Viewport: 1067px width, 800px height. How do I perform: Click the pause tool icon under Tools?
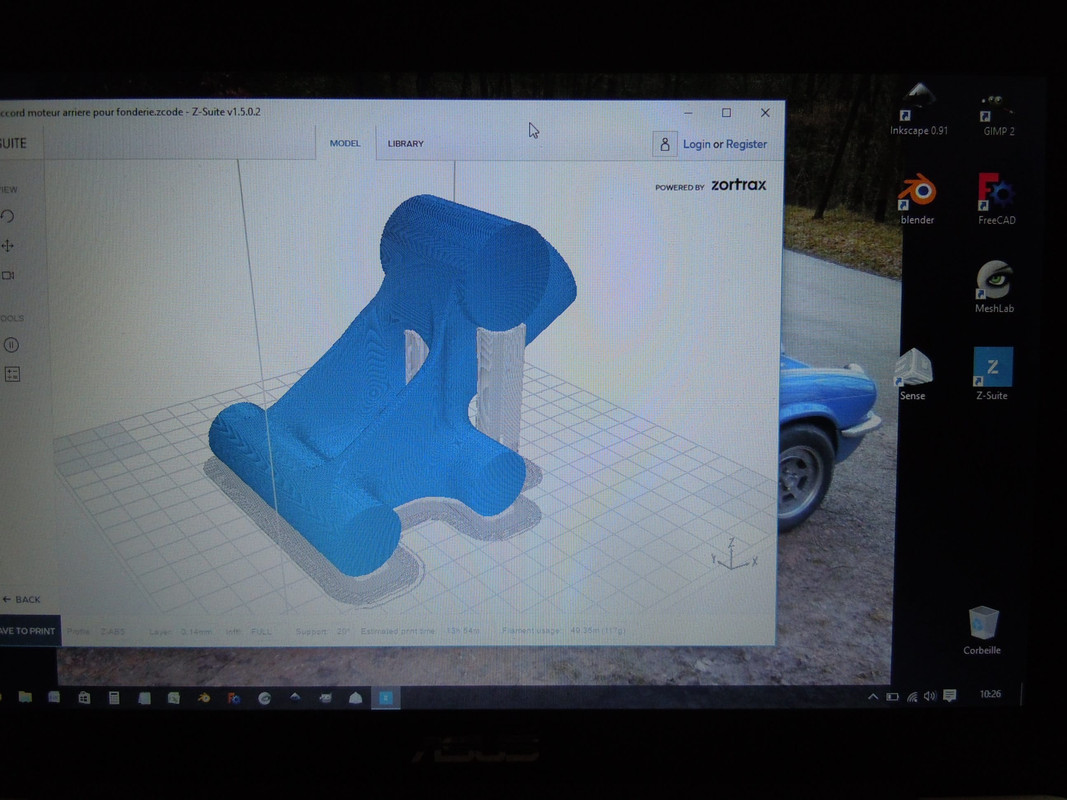pos(11,345)
